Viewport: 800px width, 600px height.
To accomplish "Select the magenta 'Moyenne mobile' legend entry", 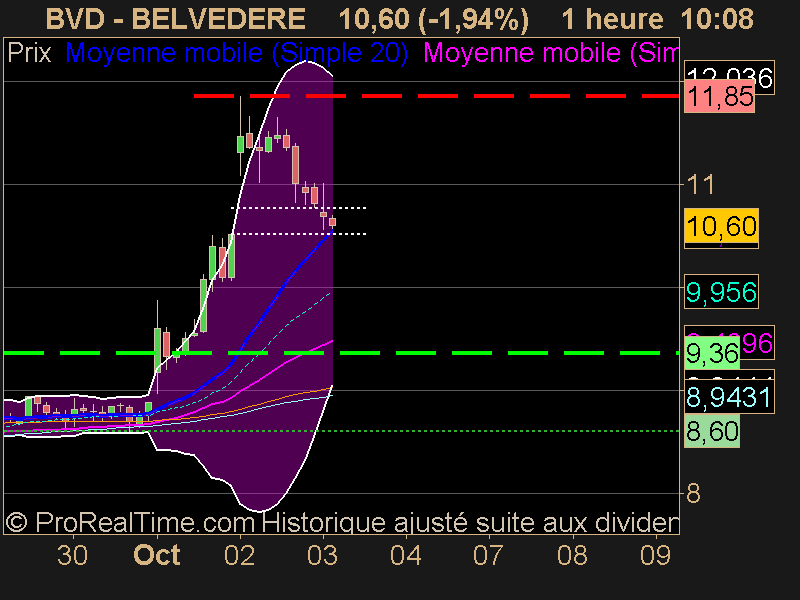I will tap(551, 53).
